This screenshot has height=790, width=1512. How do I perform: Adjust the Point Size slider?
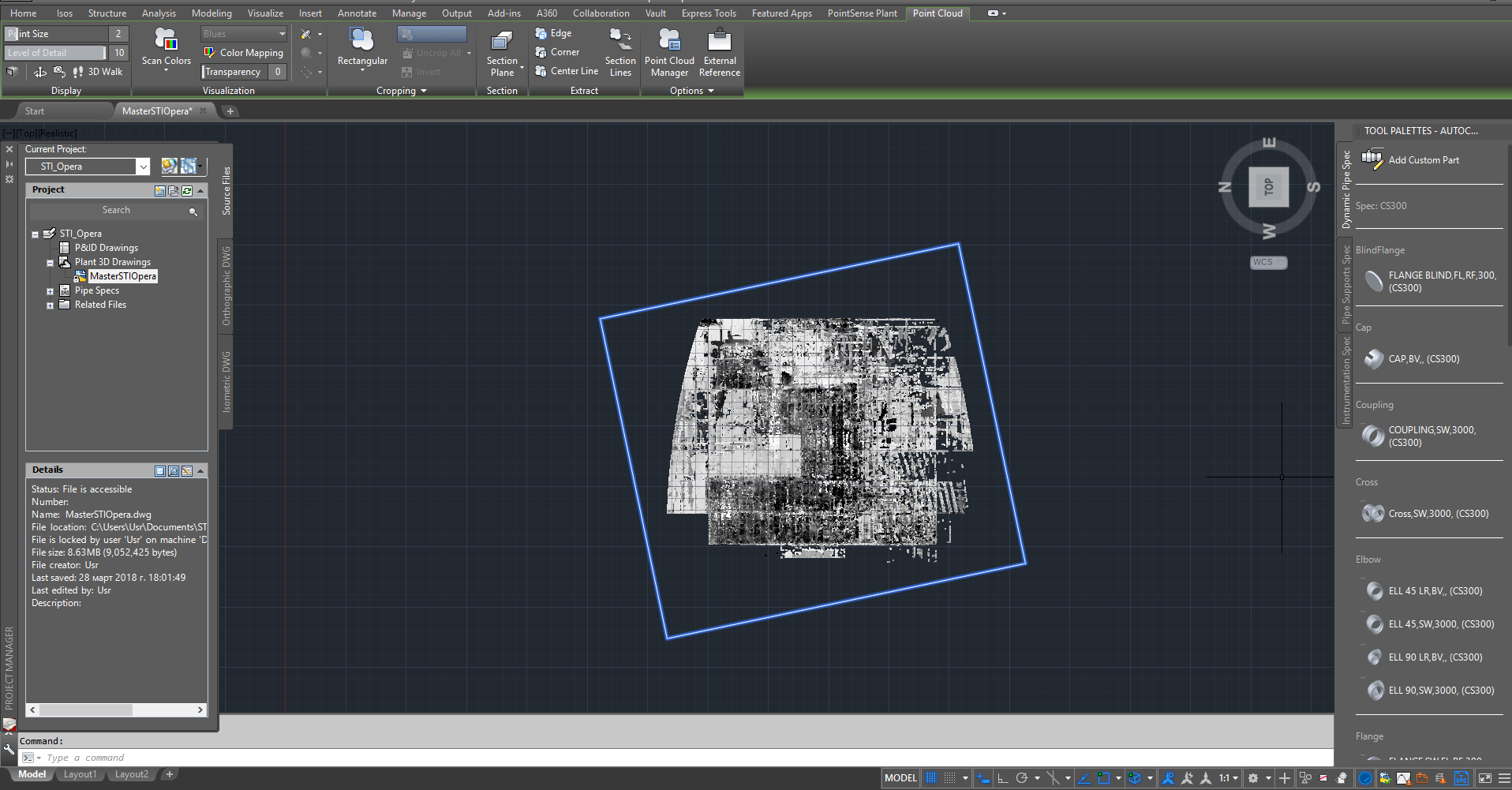[56, 34]
